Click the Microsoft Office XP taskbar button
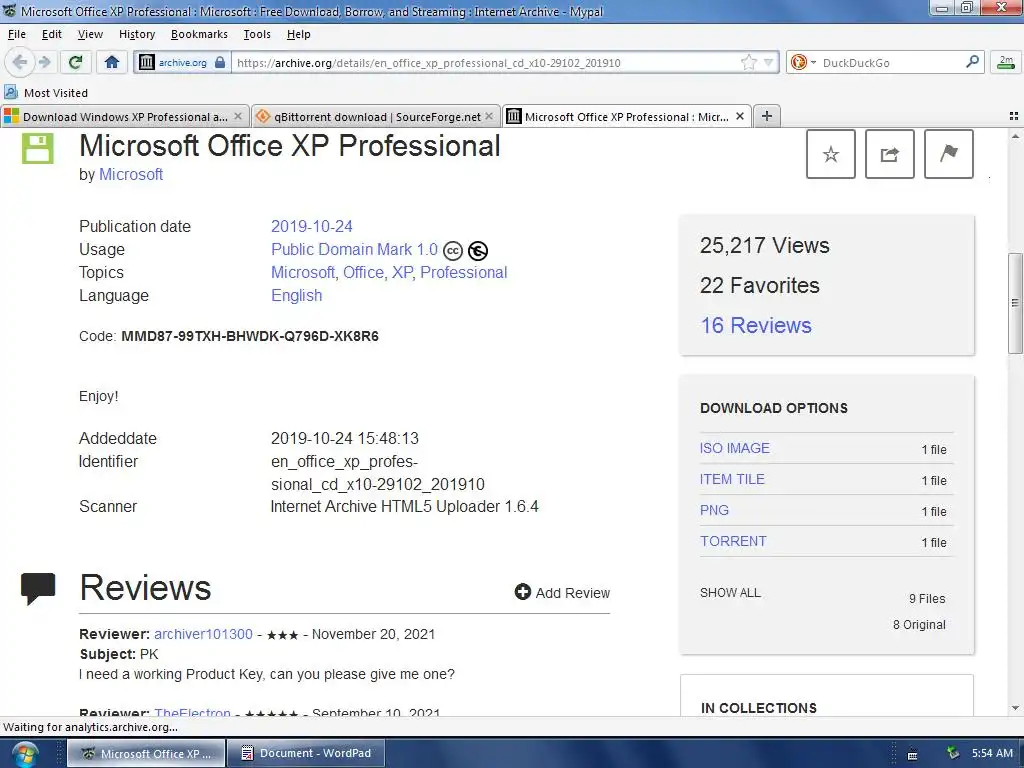The width and height of the screenshot is (1024, 768). [146, 753]
